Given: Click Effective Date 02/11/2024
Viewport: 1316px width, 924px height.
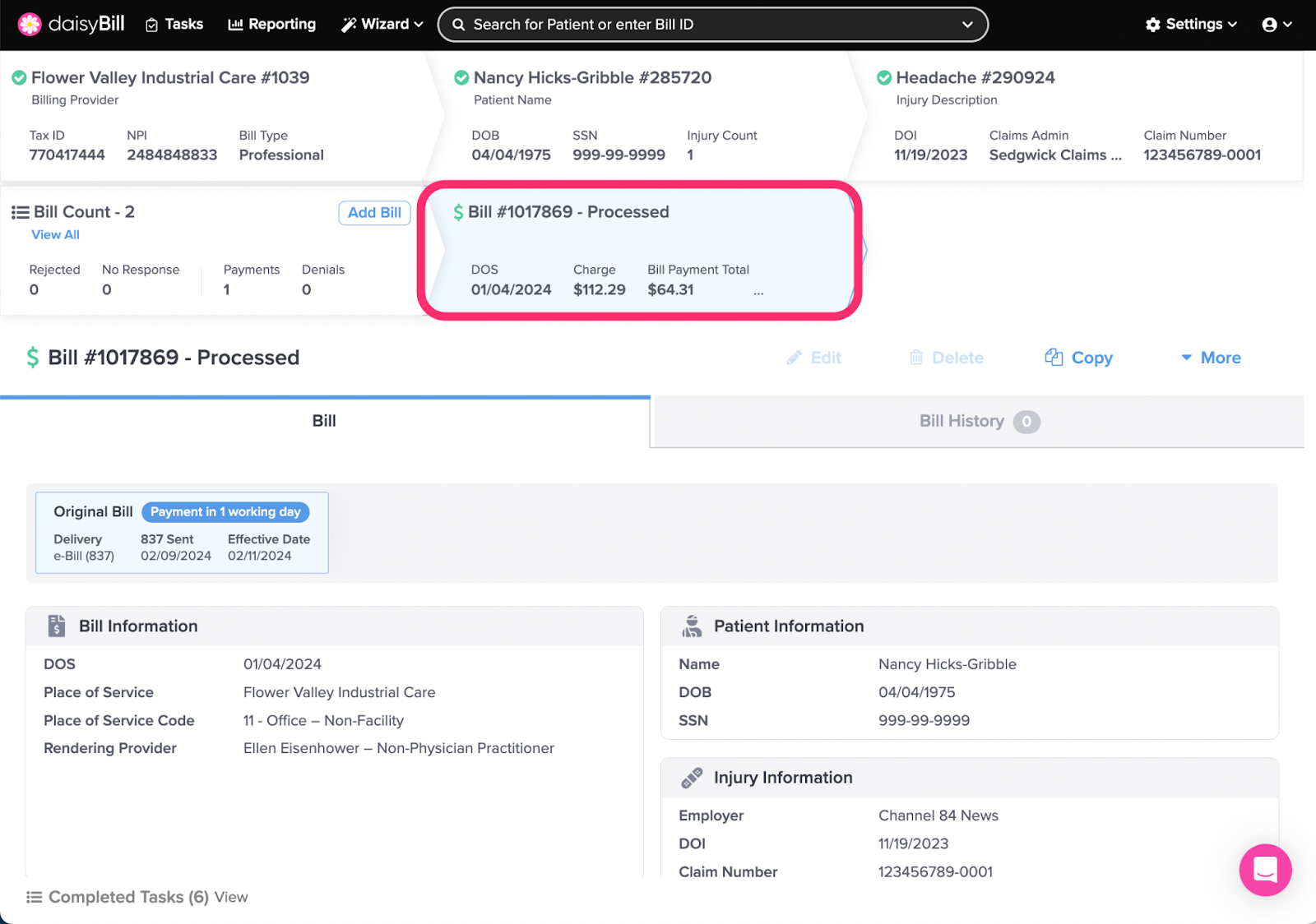Looking at the screenshot, I should click(260, 556).
